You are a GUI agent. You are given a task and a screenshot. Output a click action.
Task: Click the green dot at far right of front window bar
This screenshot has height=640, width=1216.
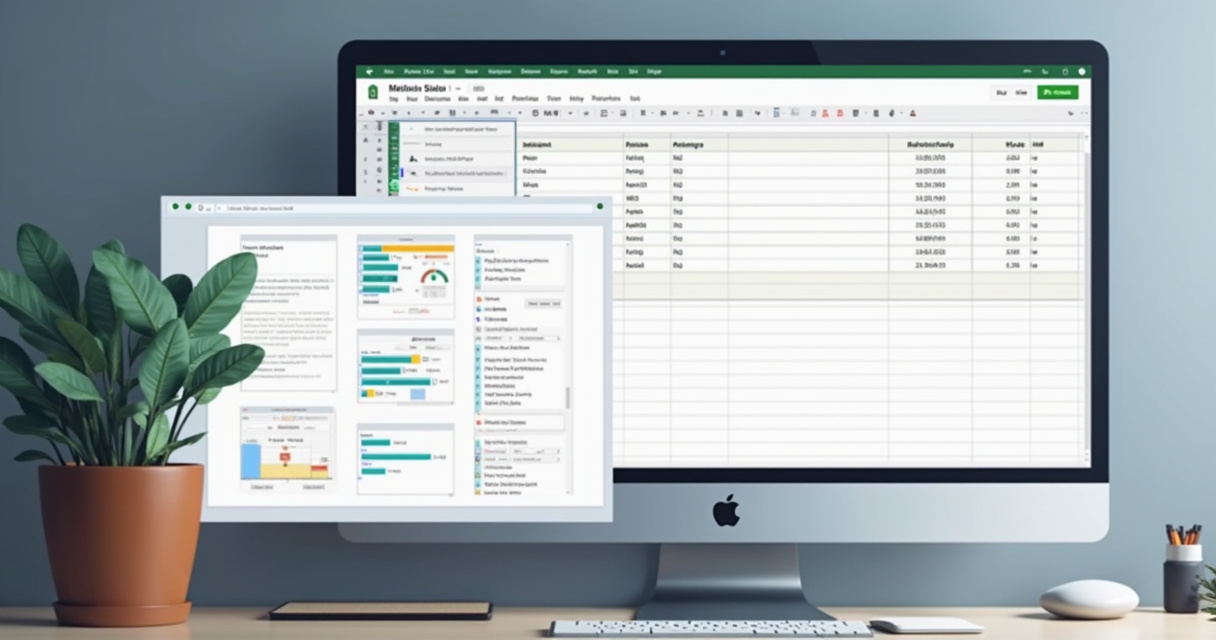pos(600,206)
